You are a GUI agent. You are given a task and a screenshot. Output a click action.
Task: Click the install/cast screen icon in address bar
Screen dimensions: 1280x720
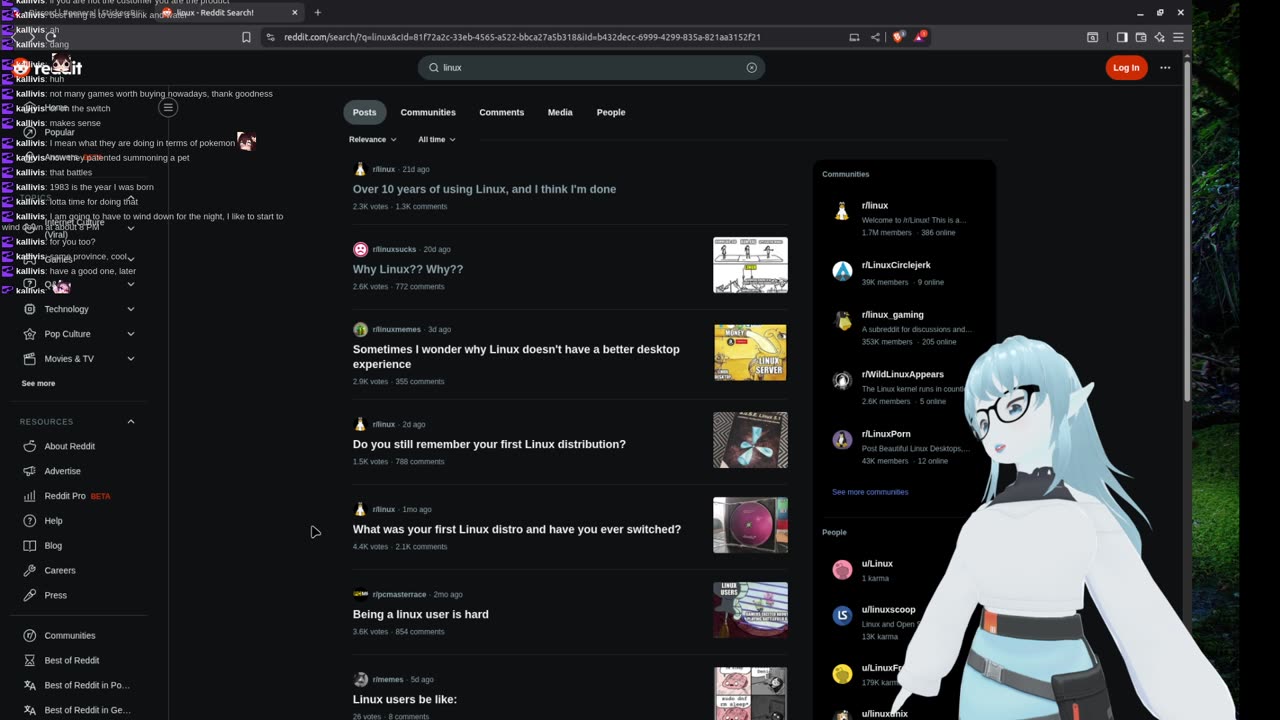pyautogui.click(x=854, y=37)
